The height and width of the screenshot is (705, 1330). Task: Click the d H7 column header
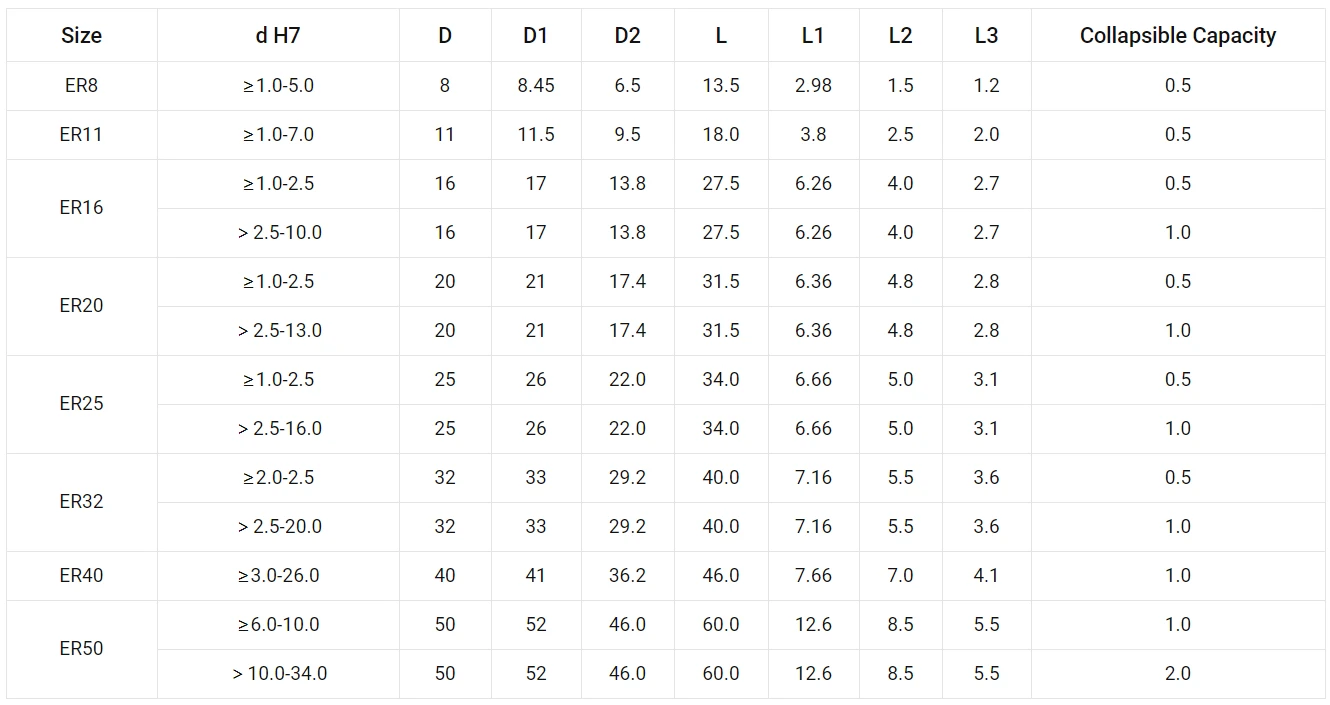coord(278,35)
